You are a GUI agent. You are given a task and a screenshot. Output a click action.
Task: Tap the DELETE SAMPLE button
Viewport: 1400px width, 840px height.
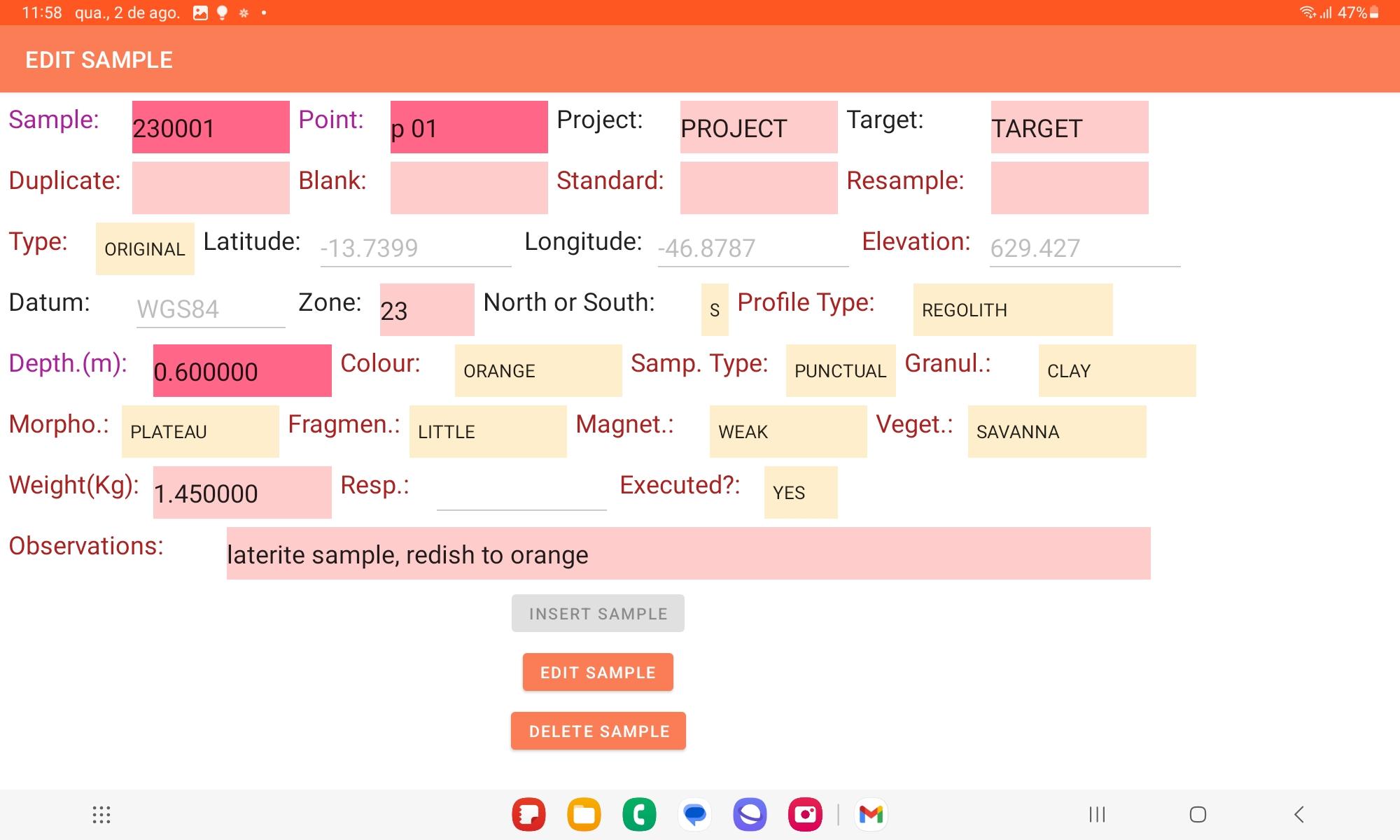598,731
